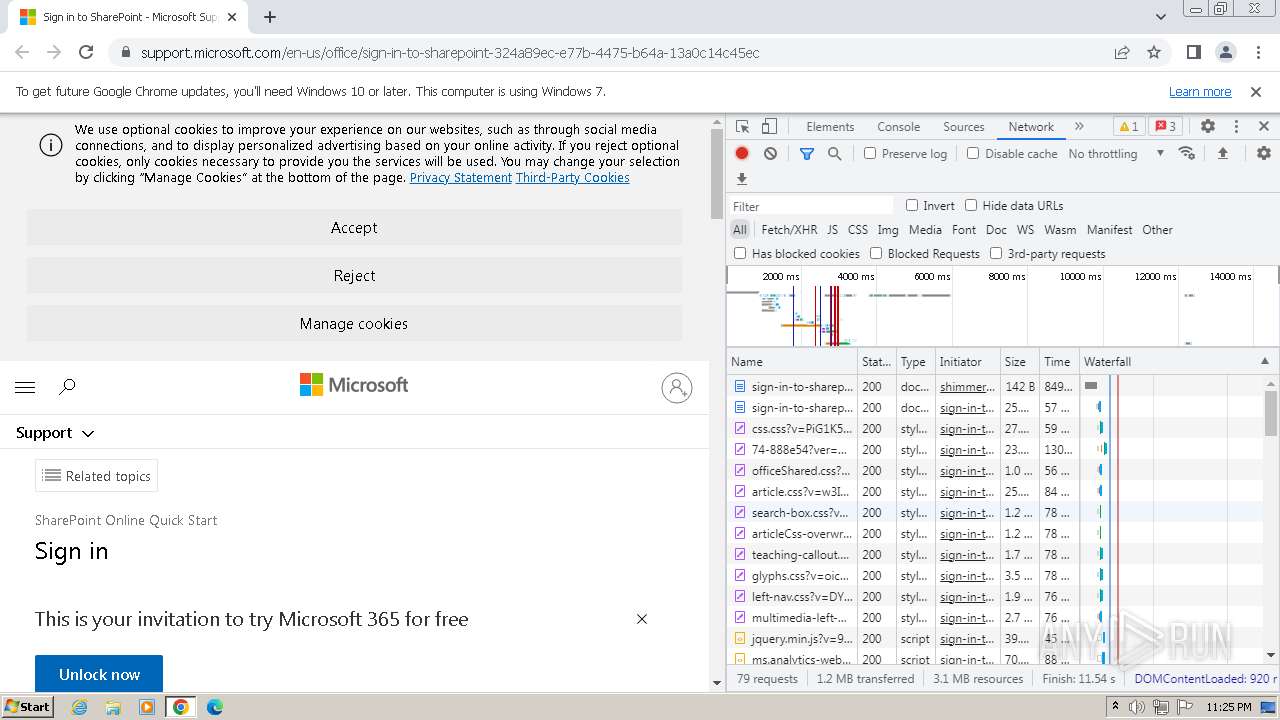
Task: Click the share page icon in address bar
Action: tap(1122, 52)
